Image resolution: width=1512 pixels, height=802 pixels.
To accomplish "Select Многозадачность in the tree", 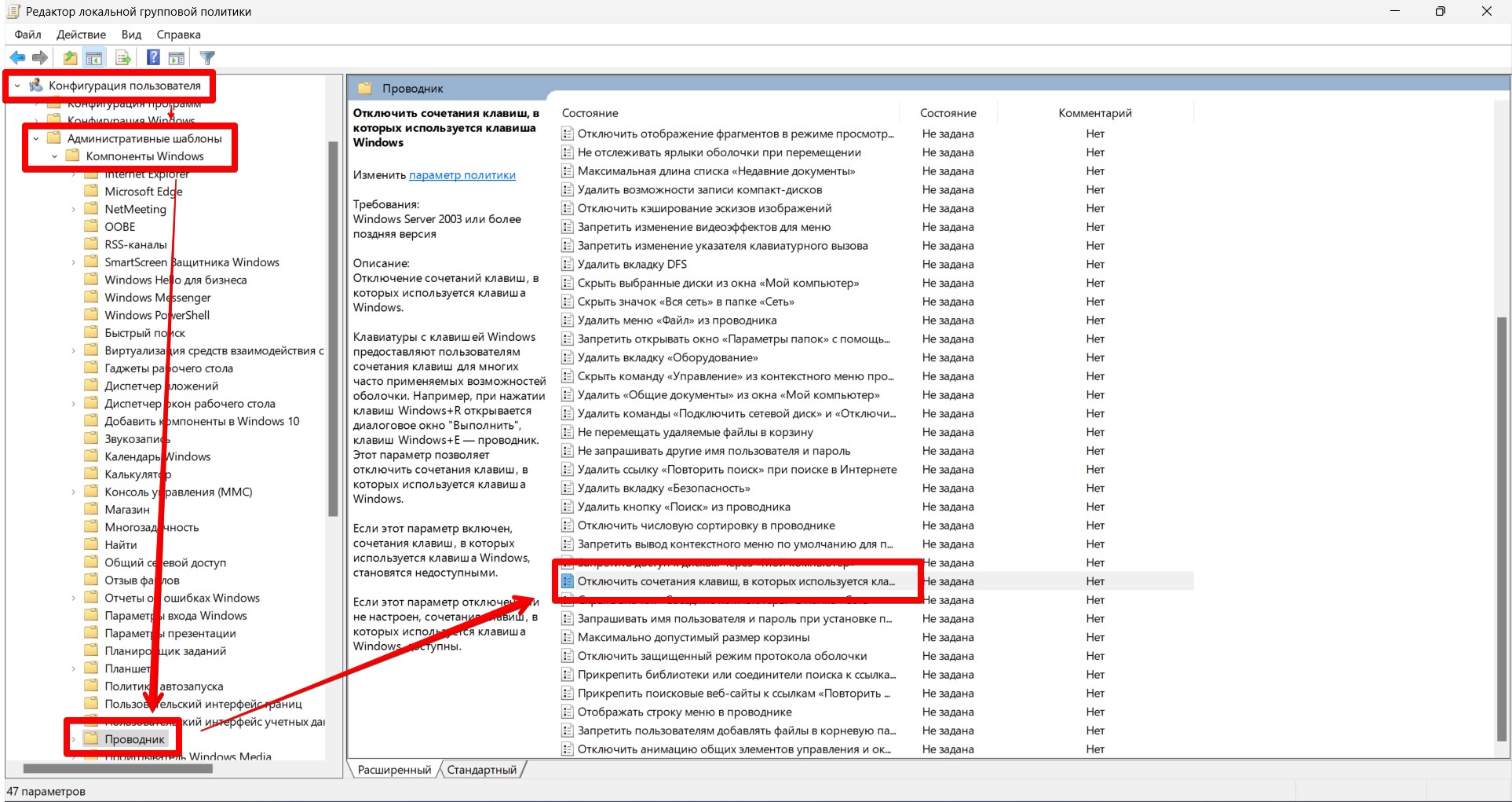I will point(152,527).
